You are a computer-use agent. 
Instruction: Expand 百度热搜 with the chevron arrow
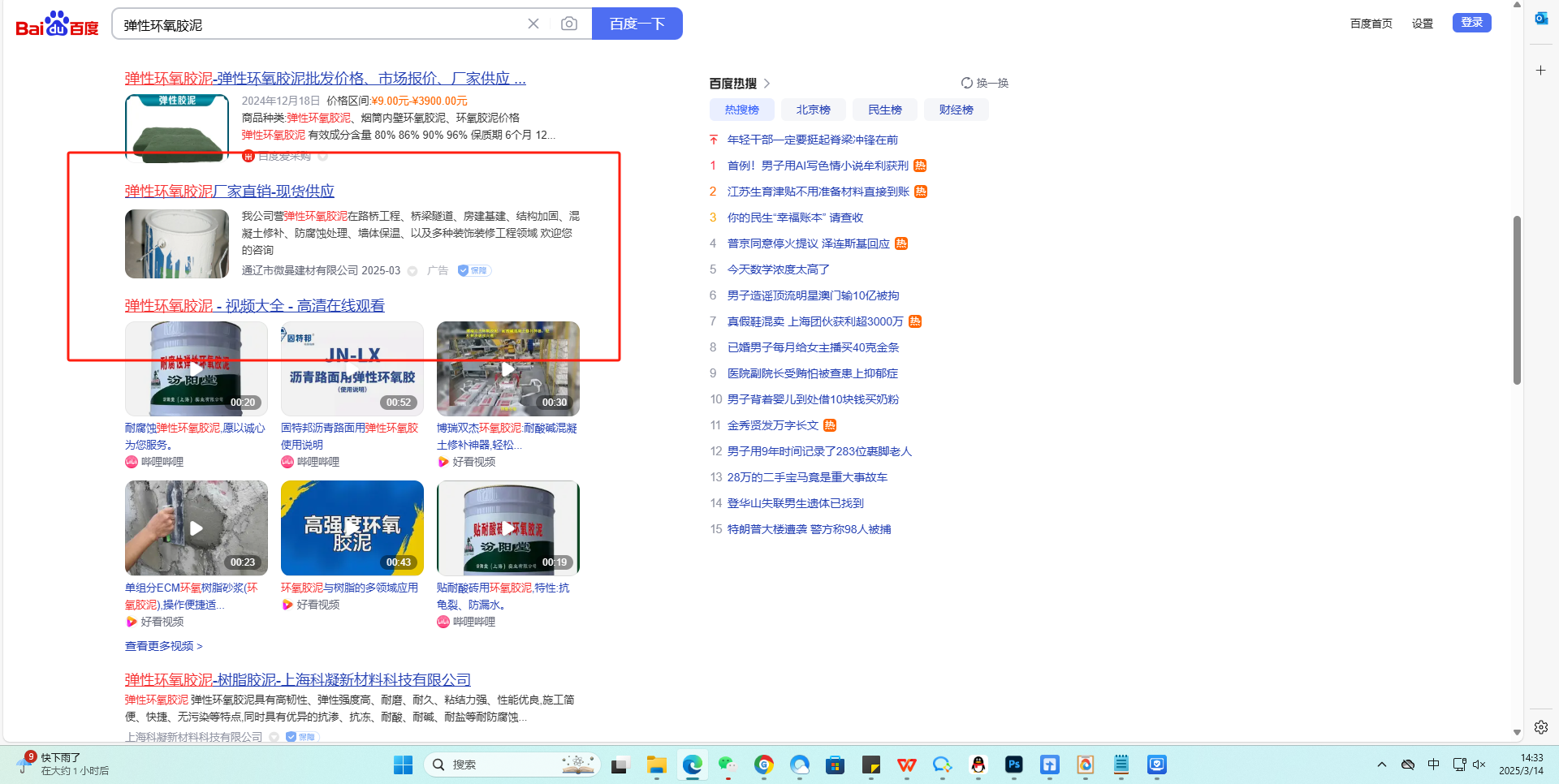click(767, 84)
